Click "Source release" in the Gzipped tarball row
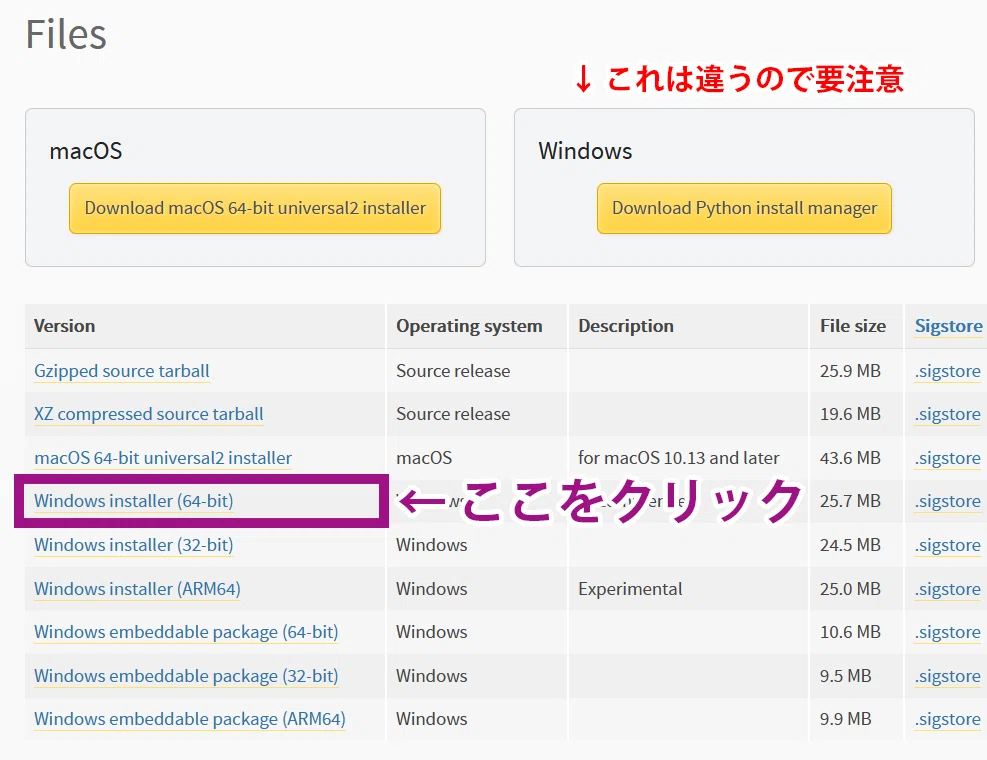 coord(453,371)
